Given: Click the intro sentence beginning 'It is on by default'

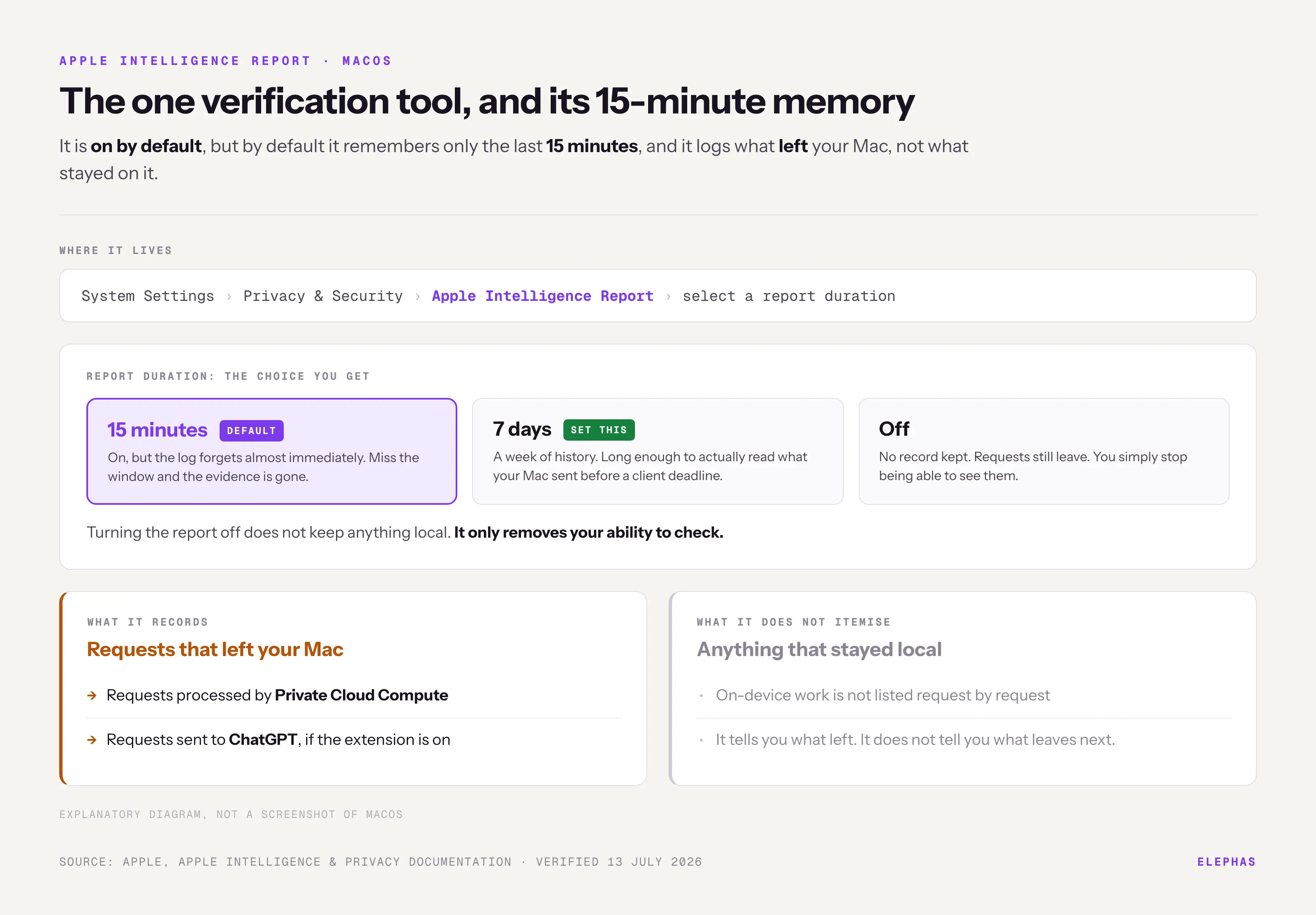Looking at the screenshot, I should (514, 159).
